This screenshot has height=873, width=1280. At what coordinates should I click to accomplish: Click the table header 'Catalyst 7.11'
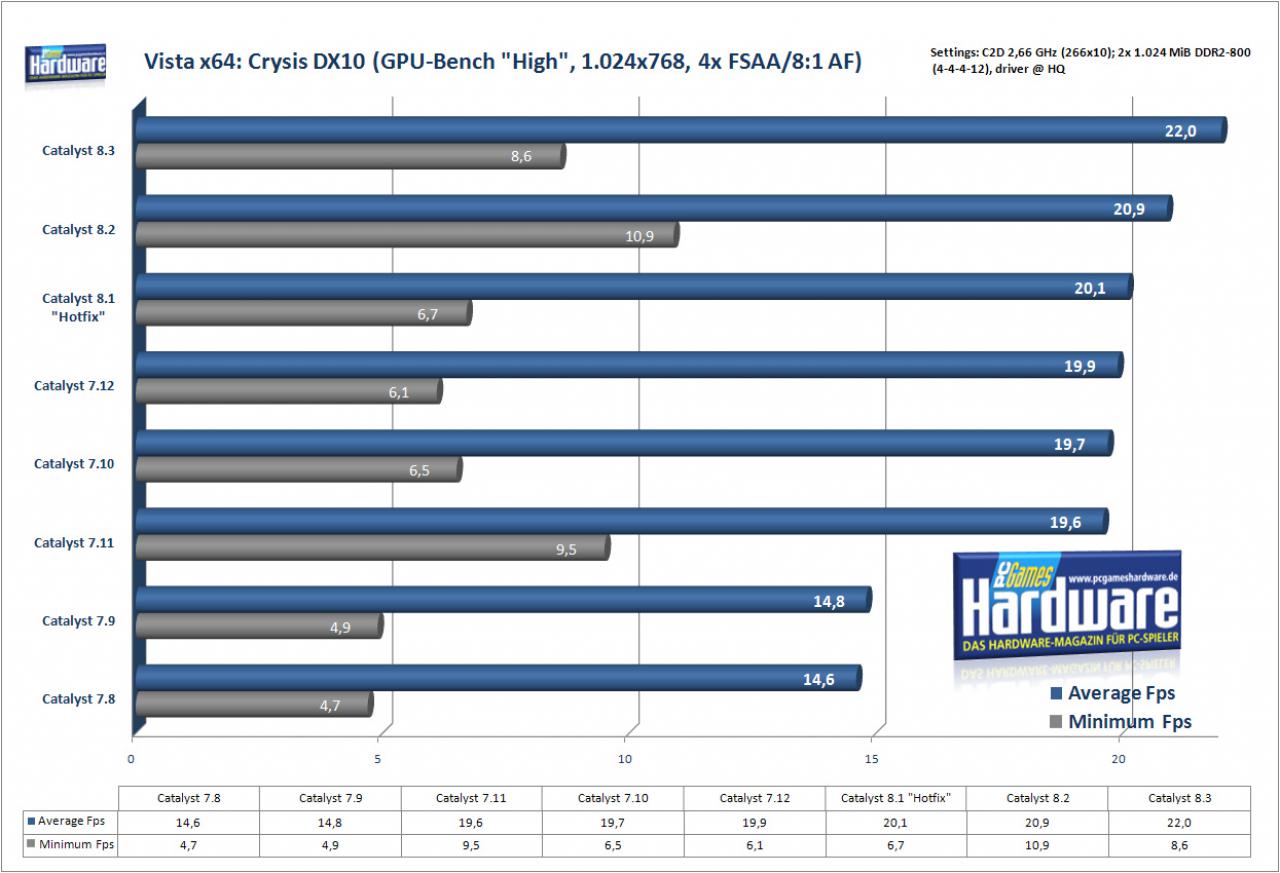click(x=472, y=798)
